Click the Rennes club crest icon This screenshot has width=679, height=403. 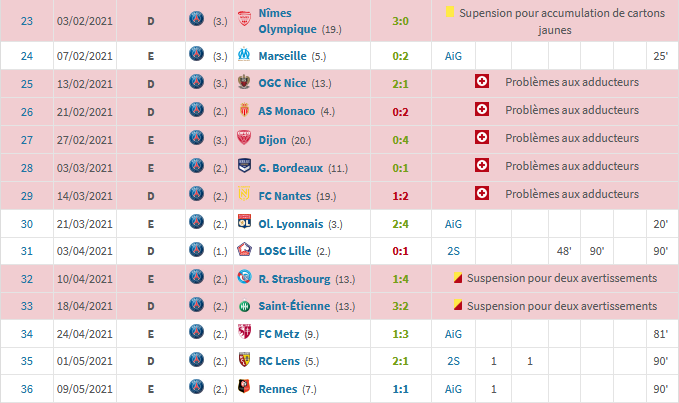click(243, 388)
